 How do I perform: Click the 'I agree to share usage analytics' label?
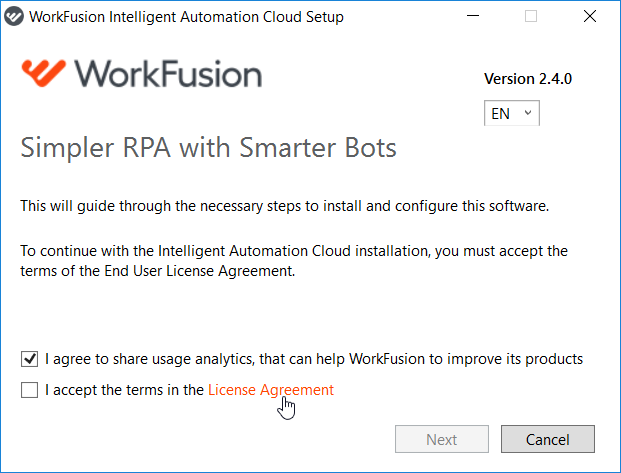coord(314,359)
